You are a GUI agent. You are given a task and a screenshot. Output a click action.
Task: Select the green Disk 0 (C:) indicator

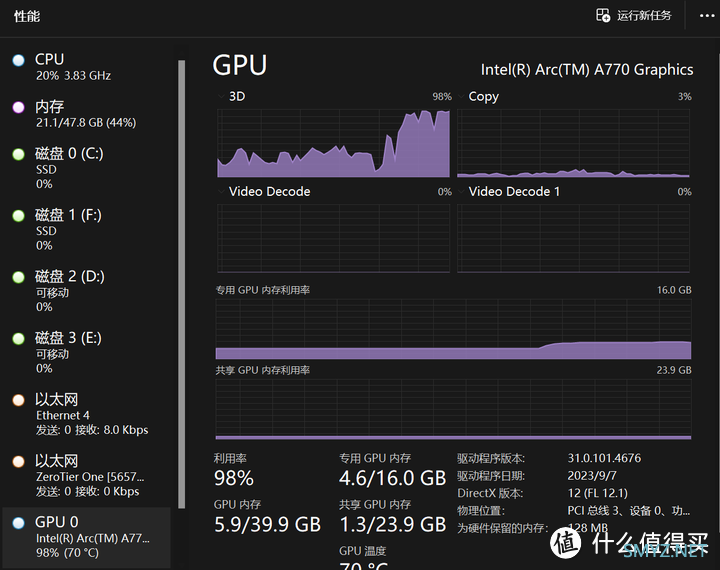coord(18,154)
